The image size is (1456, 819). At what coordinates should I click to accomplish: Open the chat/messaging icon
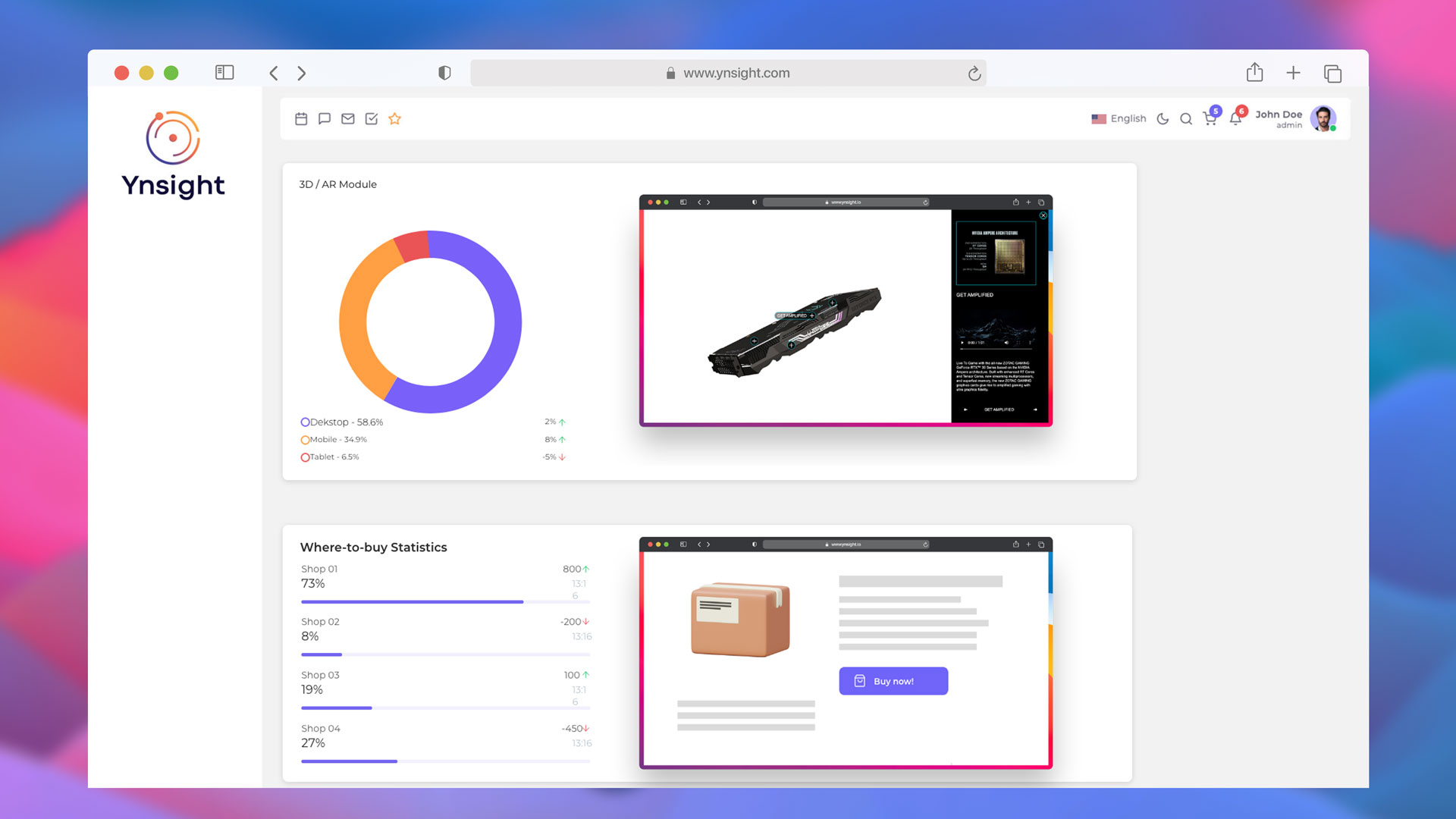pyautogui.click(x=325, y=119)
